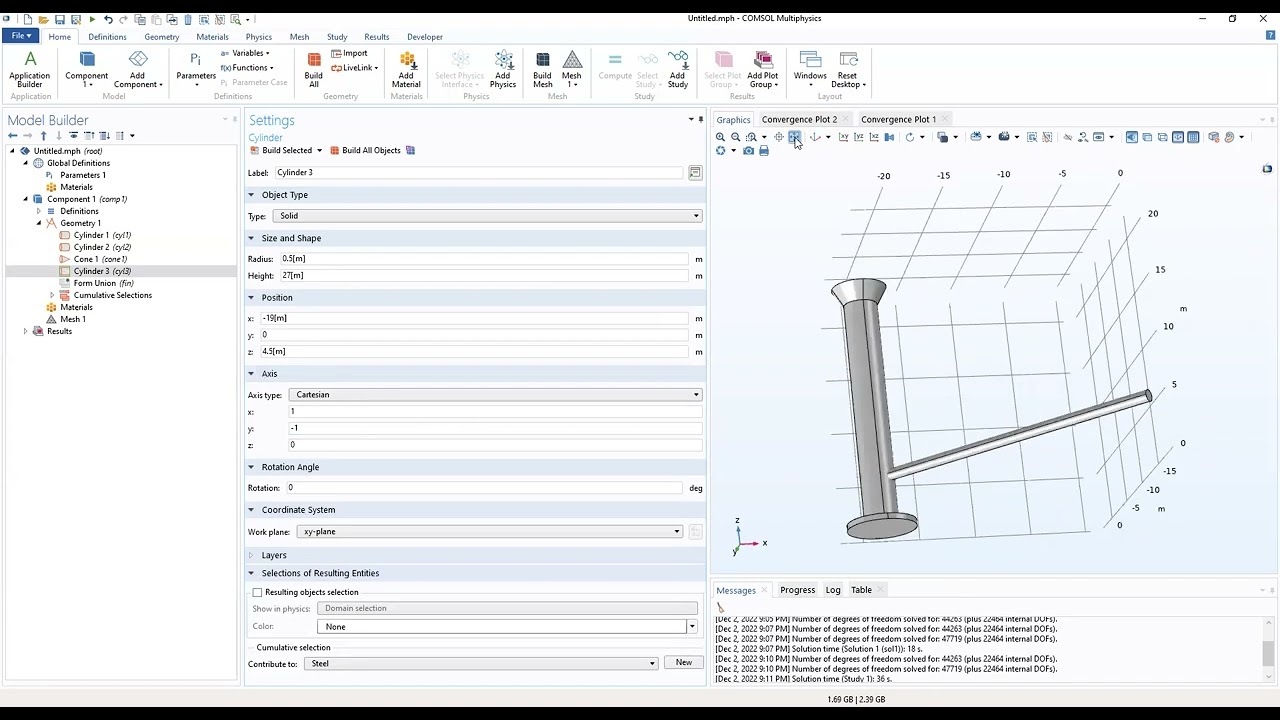The width and height of the screenshot is (1280, 720).
Task: Open the Geometry ribbon tab
Action: tap(161, 37)
